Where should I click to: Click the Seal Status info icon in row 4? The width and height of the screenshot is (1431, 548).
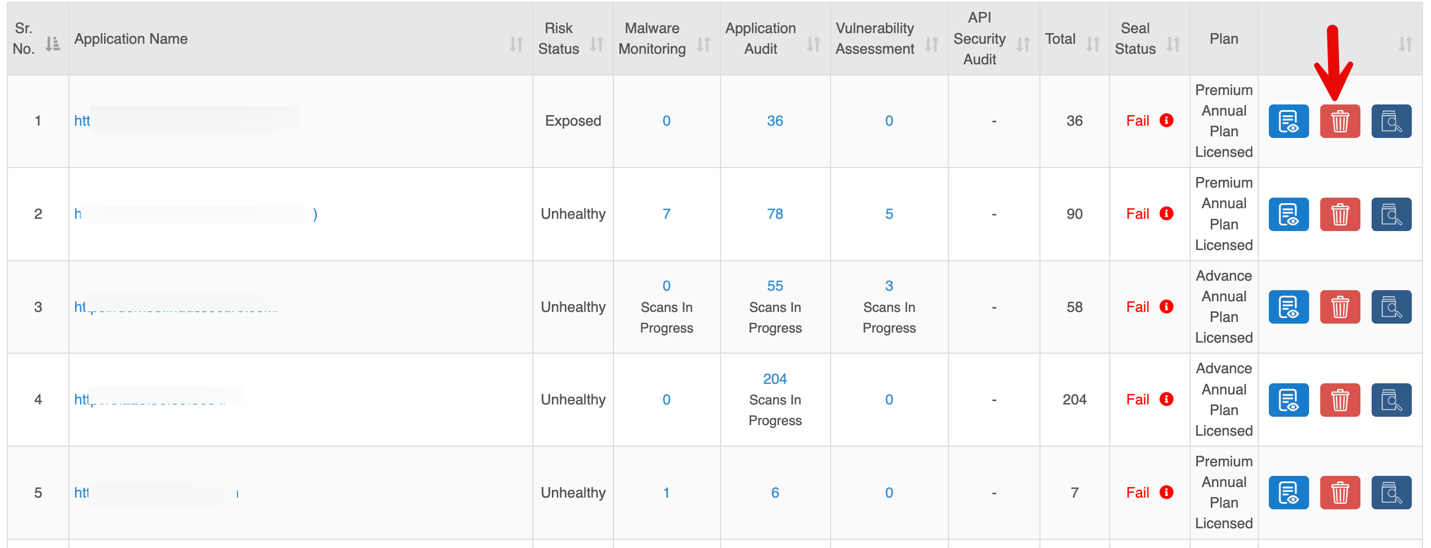(1166, 400)
